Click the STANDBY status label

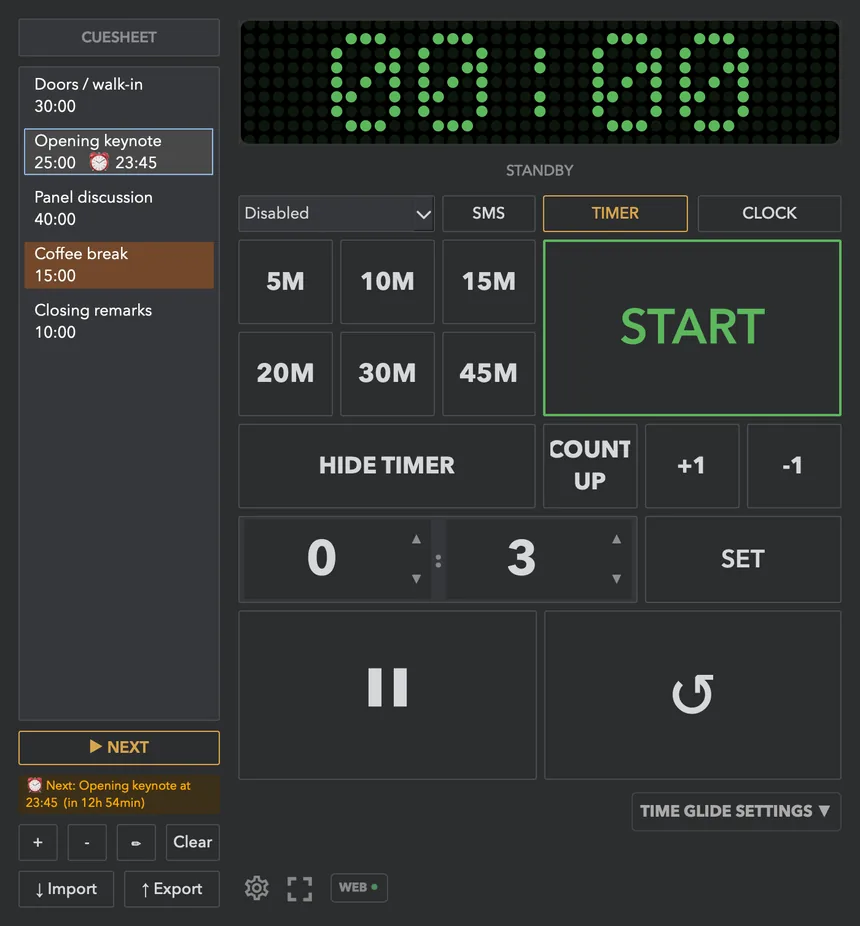pyautogui.click(x=539, y=171)
